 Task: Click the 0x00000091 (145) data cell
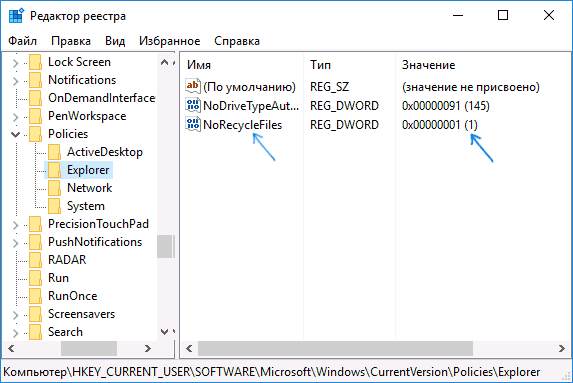point(445,106)
